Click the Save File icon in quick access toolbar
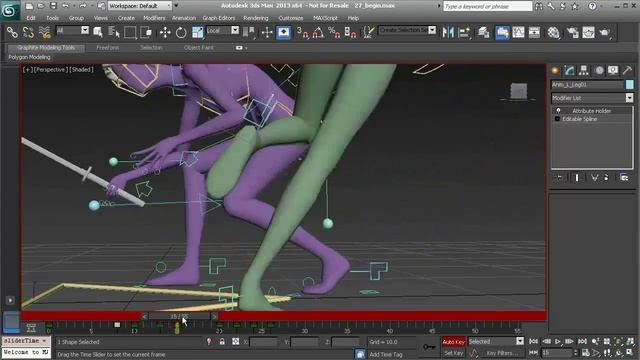The image size is (640, 360). tap(53, 6)
